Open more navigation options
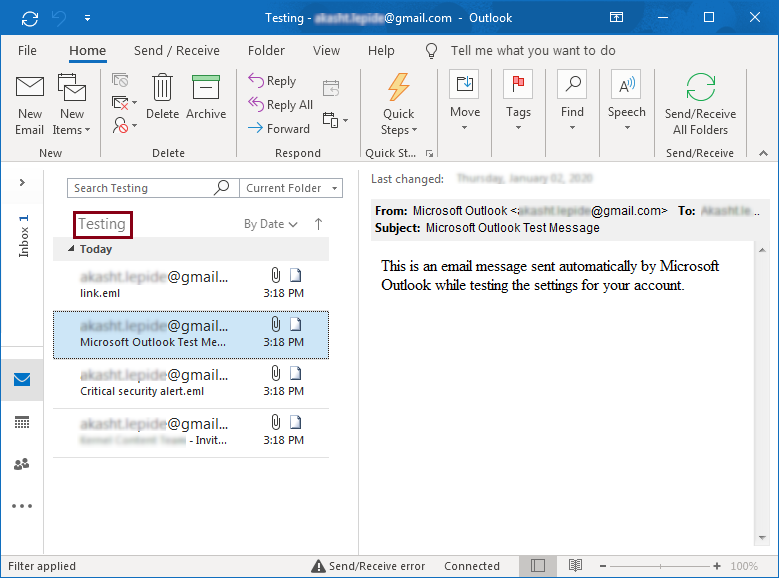The height and width of the screenshot is (578, 779). [22, 506]
